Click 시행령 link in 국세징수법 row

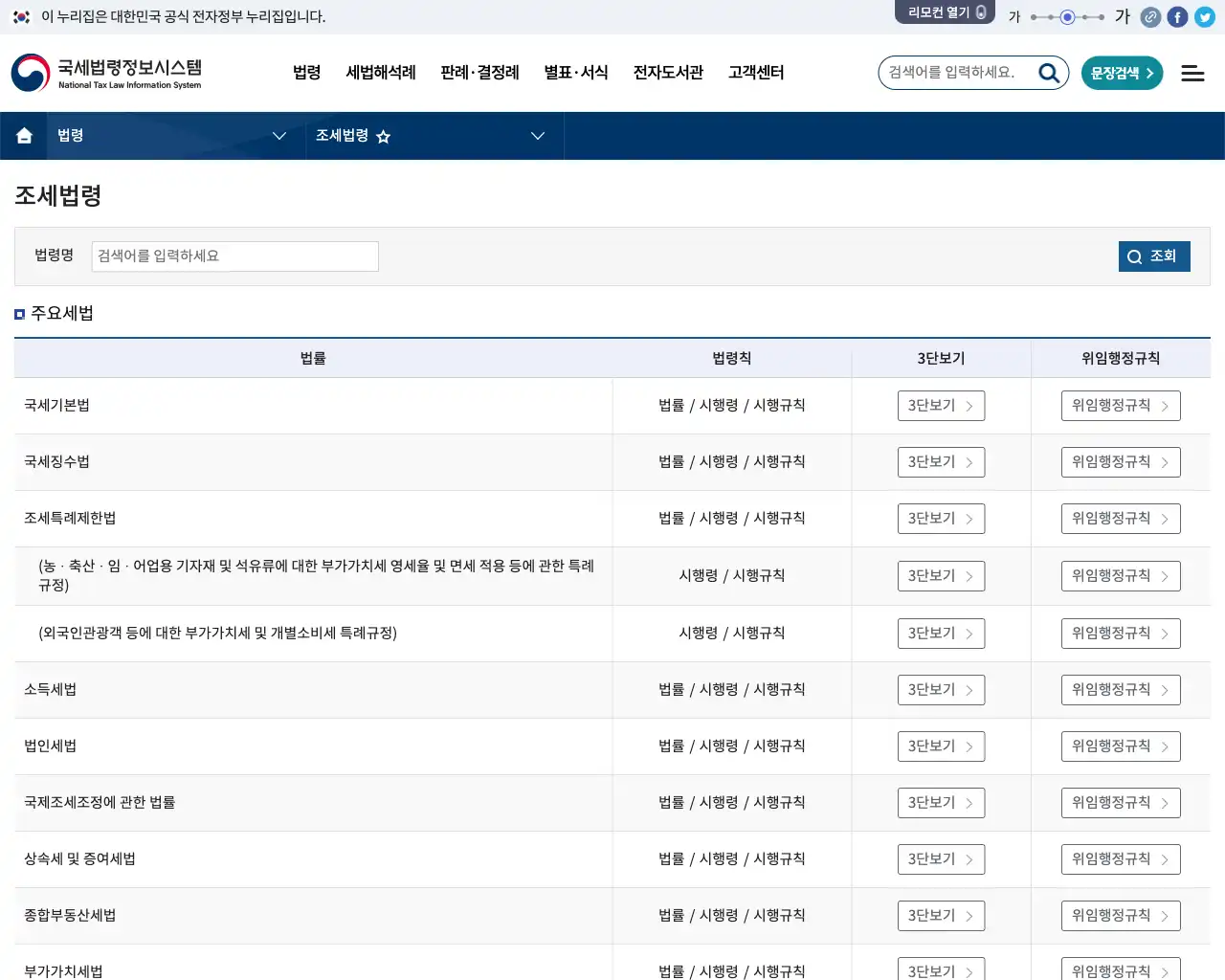pos(719,462)
